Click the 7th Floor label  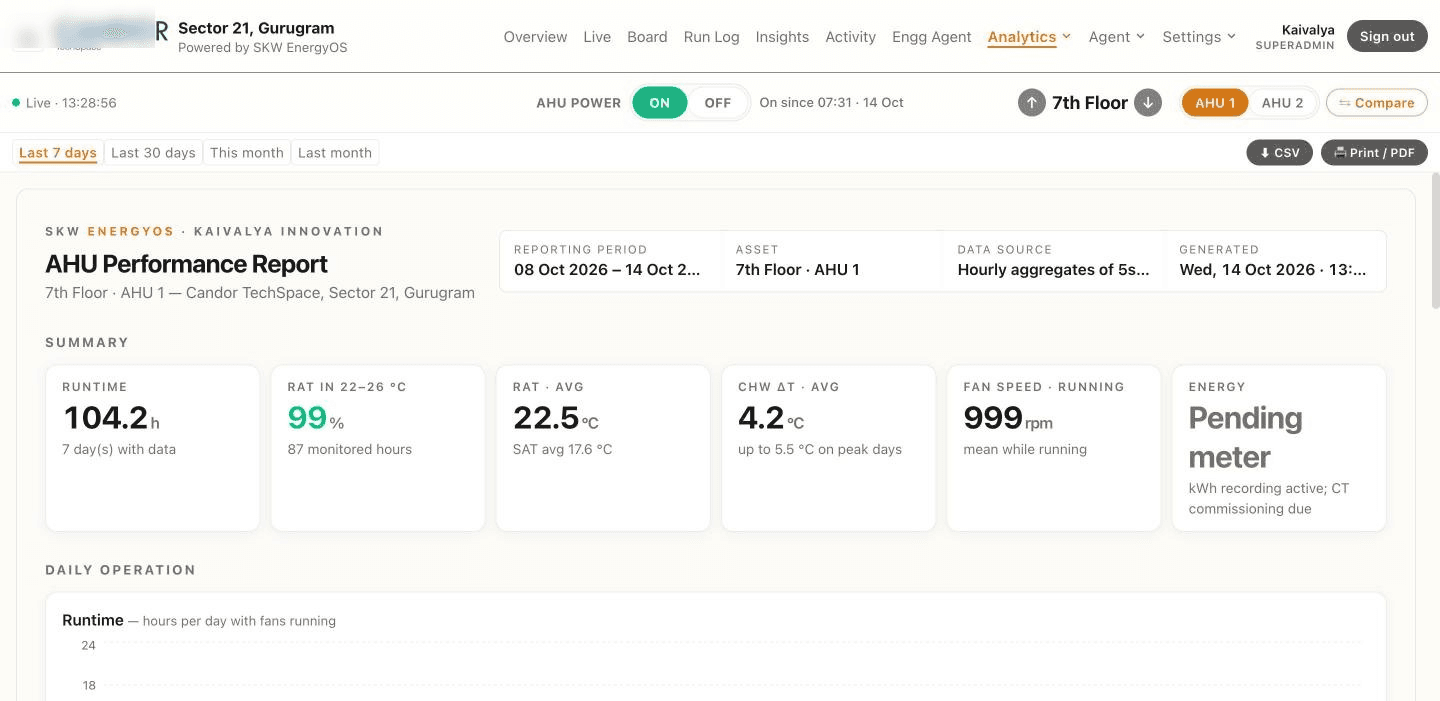[x=1090, y=103]
